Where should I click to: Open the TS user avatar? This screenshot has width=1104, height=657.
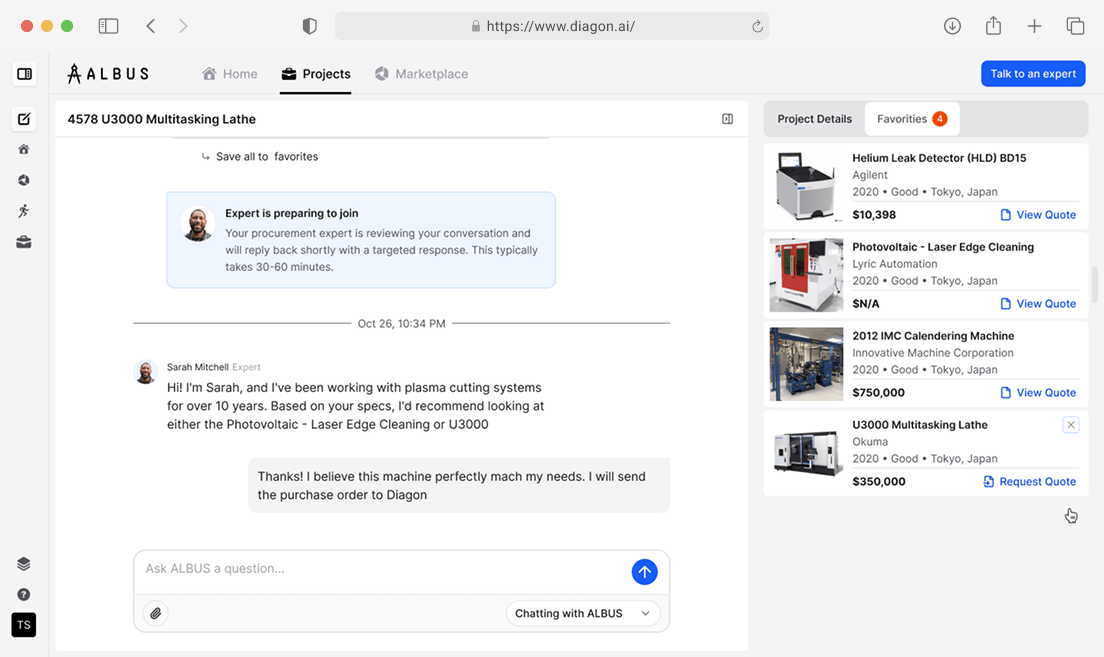tap(24, 625)
